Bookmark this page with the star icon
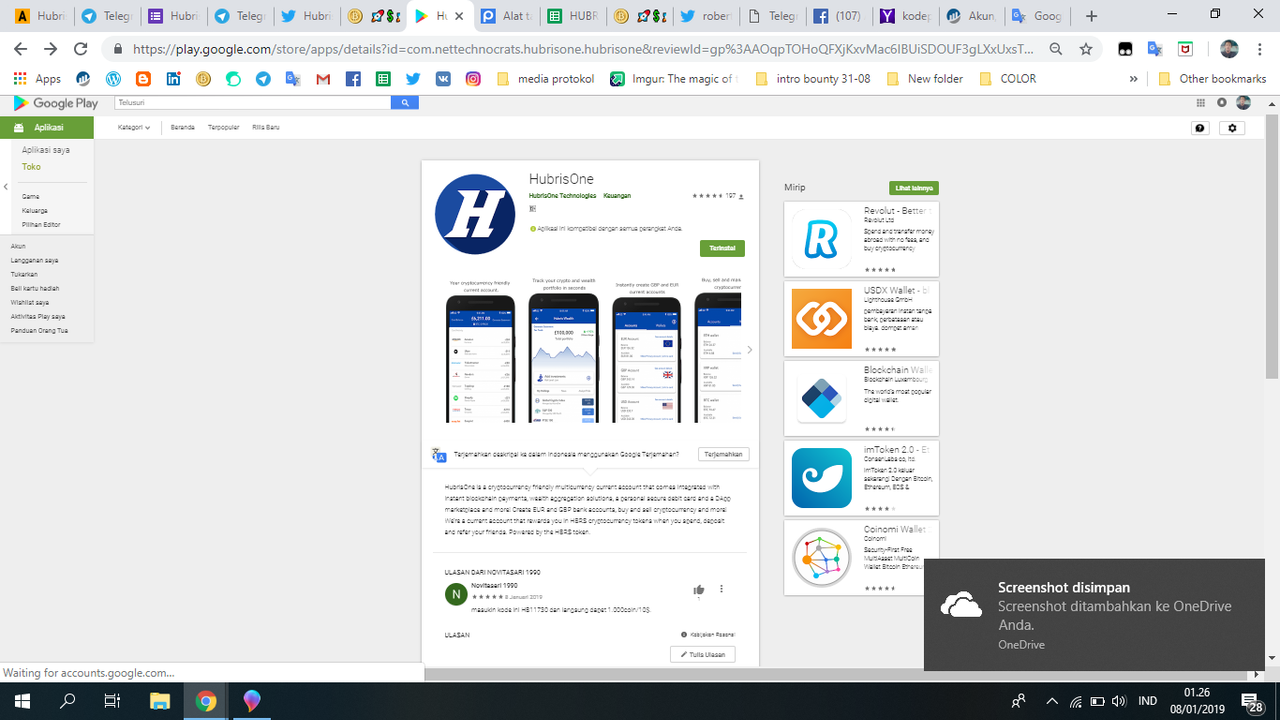Screen dimensions: 1280x720 (x=1086, y=49)
